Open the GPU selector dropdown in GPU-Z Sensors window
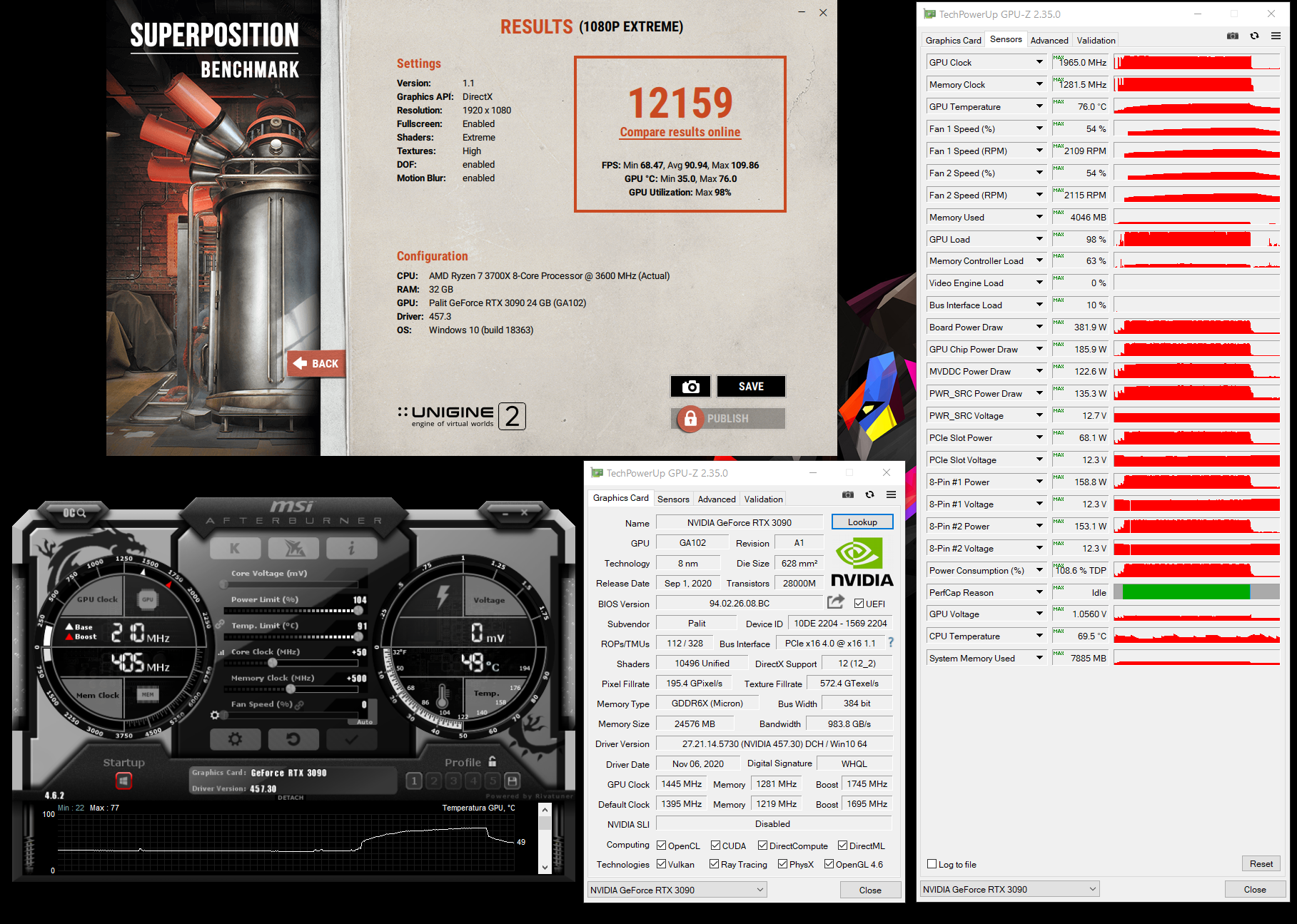This screenshot has width=1297, height=924. pyautogui.click(x=1009, y=889)
